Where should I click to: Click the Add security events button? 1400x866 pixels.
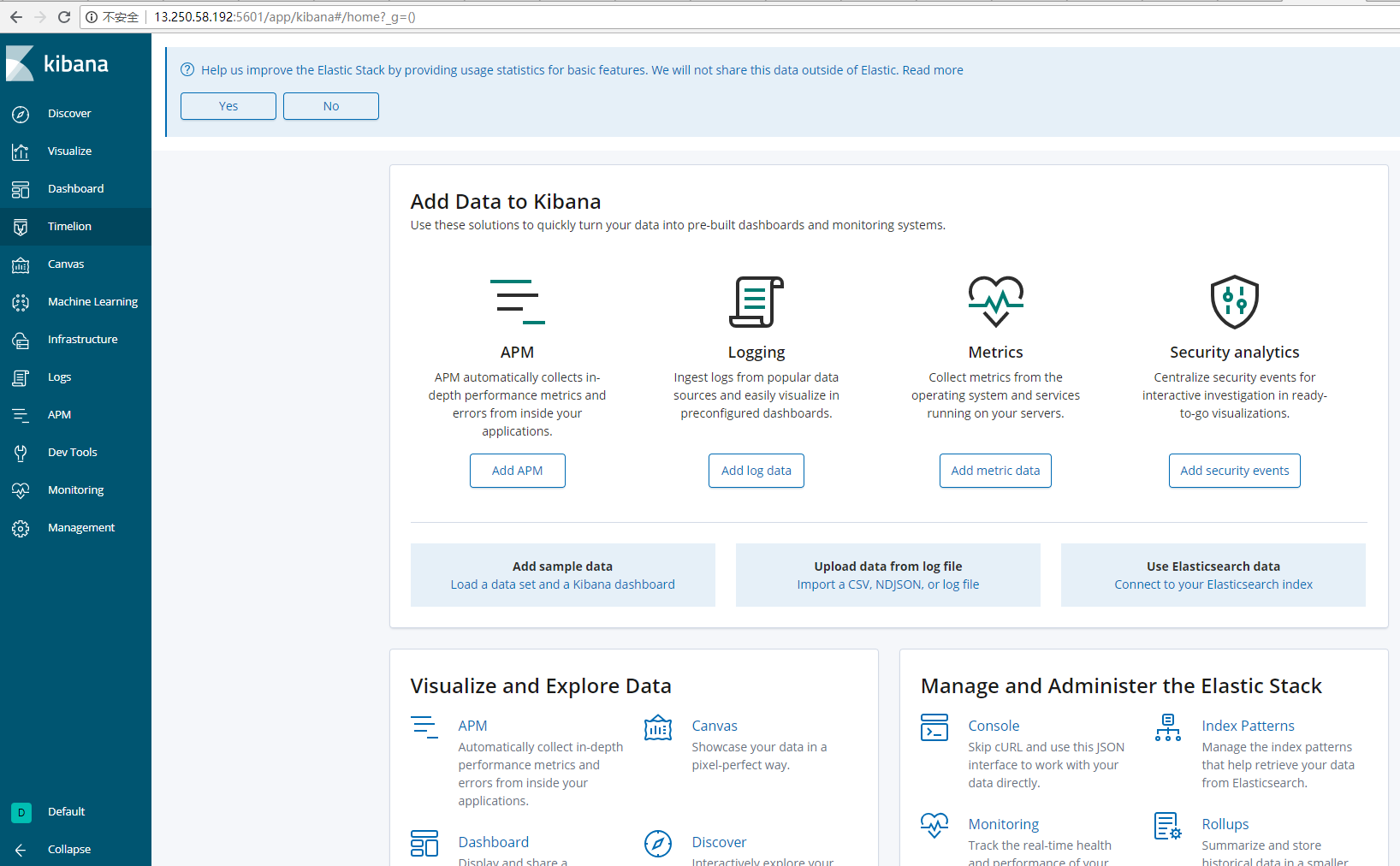[x=1235, y=471]
